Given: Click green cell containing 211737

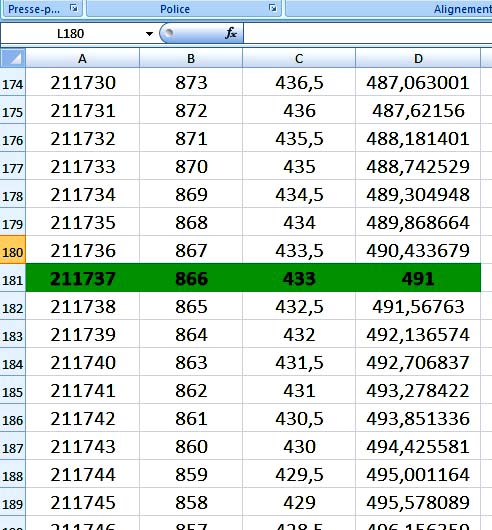Looking at the screenshot, I should coord(82,278).
